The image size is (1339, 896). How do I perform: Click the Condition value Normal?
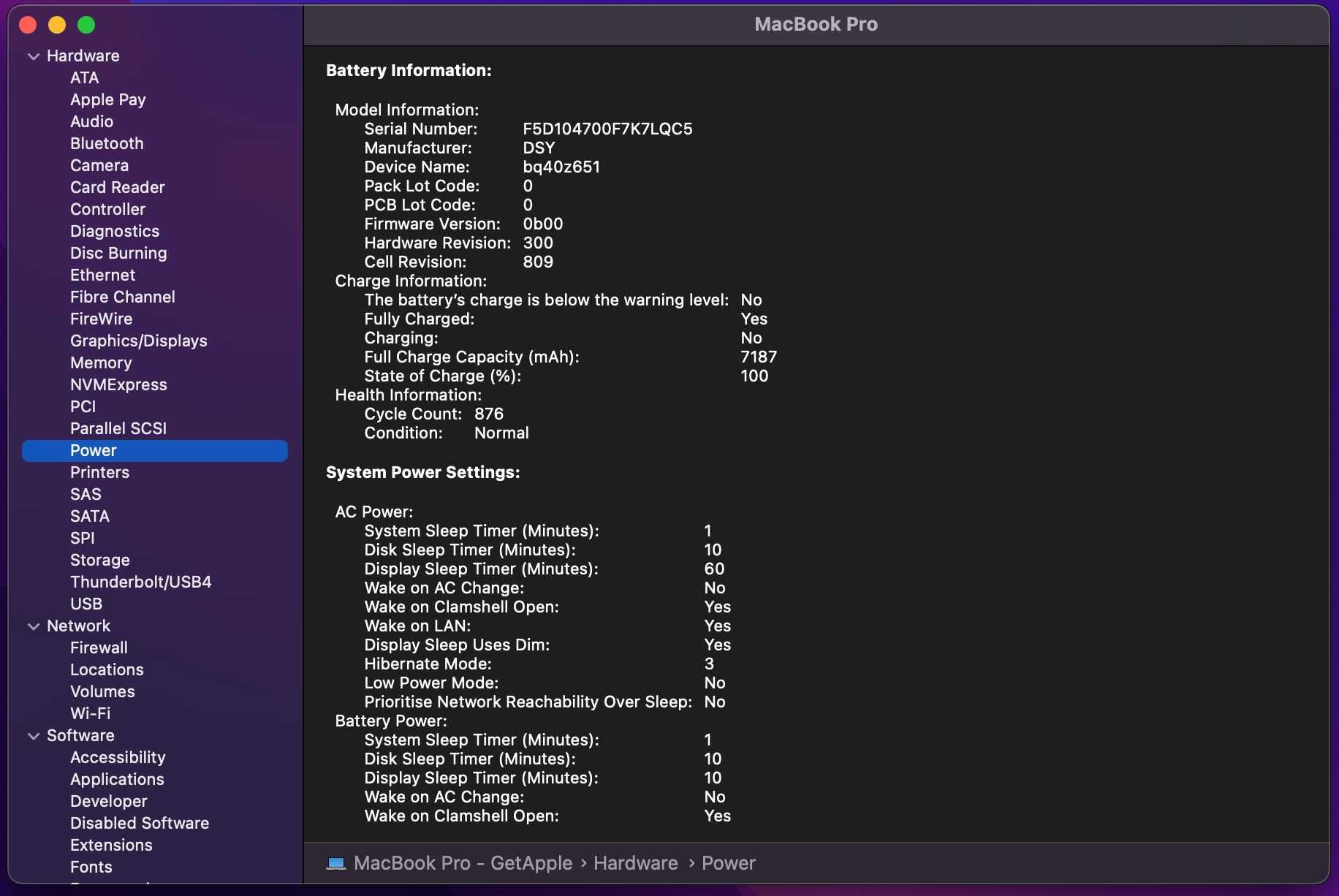(x=501, y=433)
